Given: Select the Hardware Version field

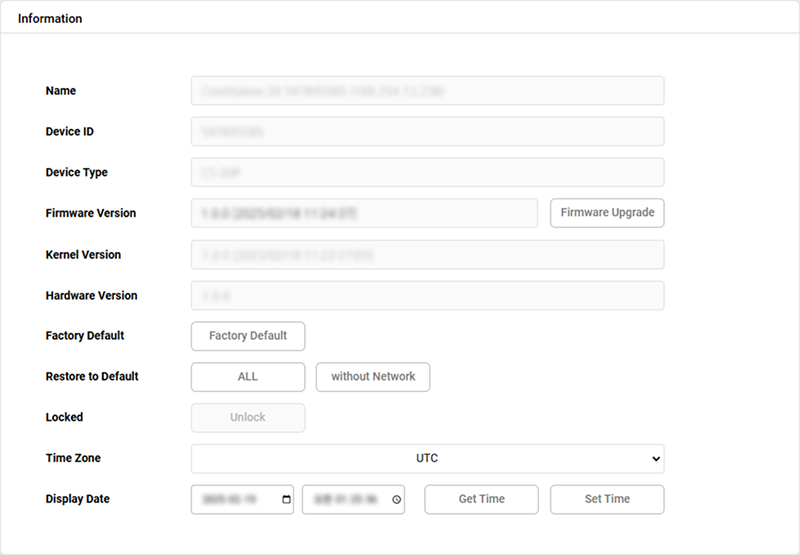Looking at the screenshot, I should (x=427, y=296).
